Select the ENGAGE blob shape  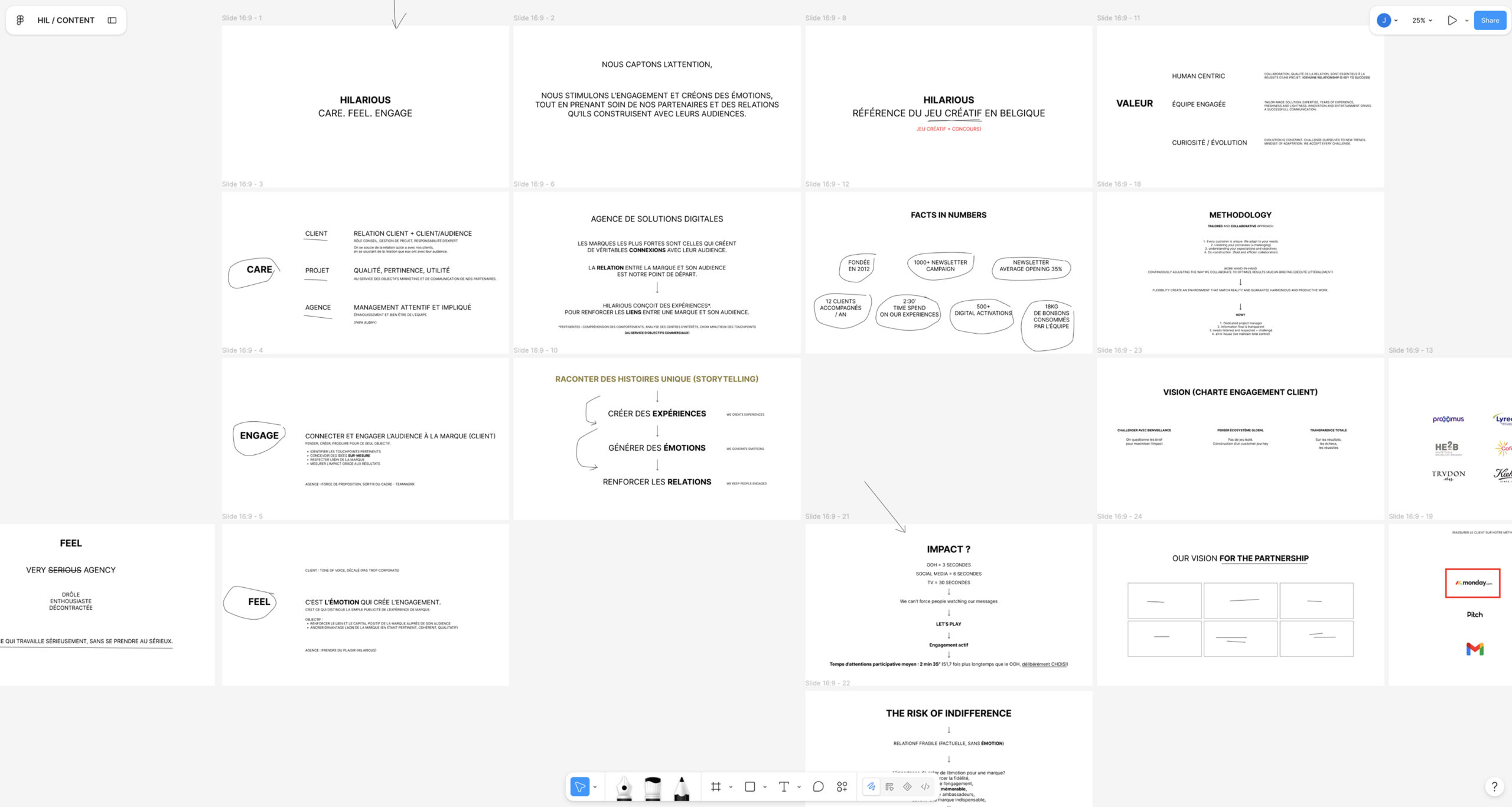(259, 438)
